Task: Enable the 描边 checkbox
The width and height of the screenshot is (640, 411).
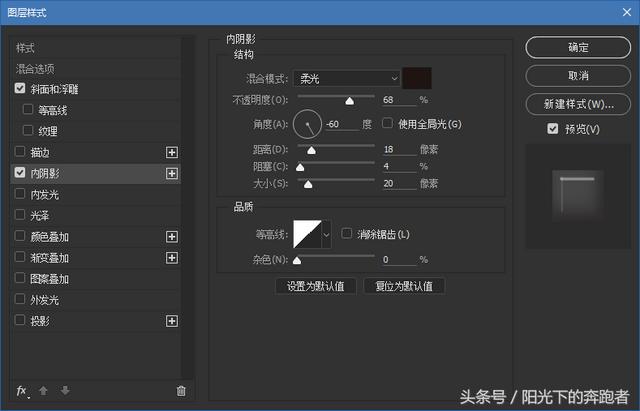Action: point(20,151)
